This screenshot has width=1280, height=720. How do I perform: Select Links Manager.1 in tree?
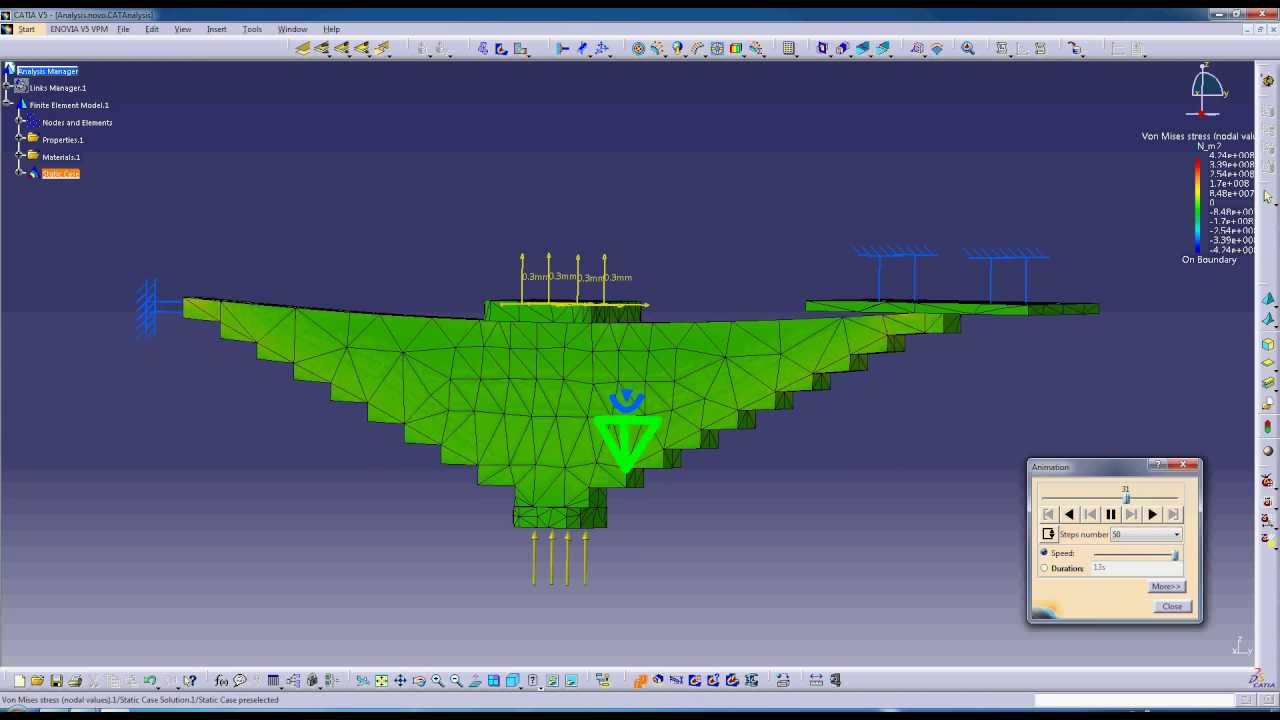pos(58,88)
